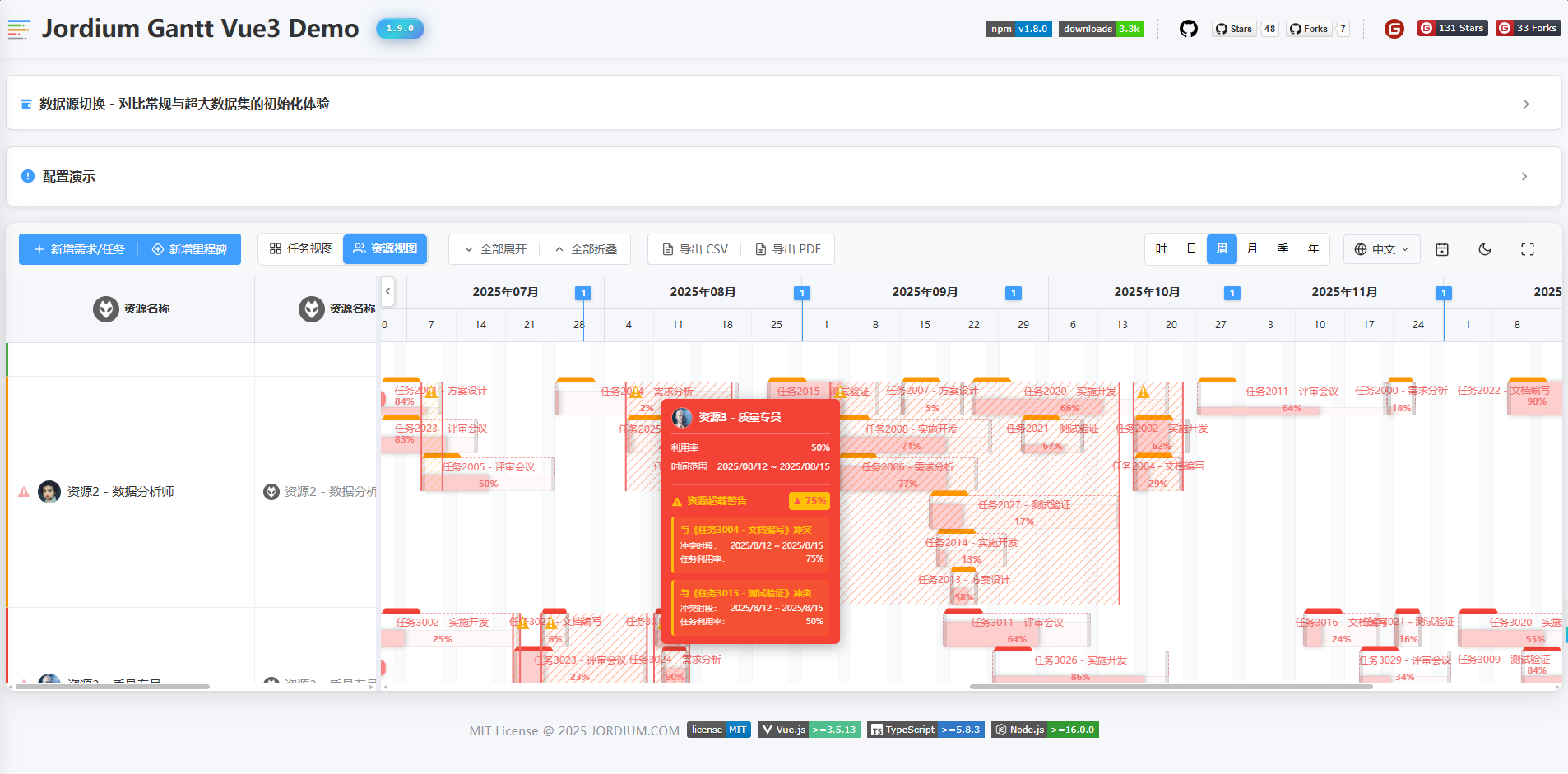
Task: Click the 任务3015 - 测试验证 conflict card
Action: coord(750,607)
